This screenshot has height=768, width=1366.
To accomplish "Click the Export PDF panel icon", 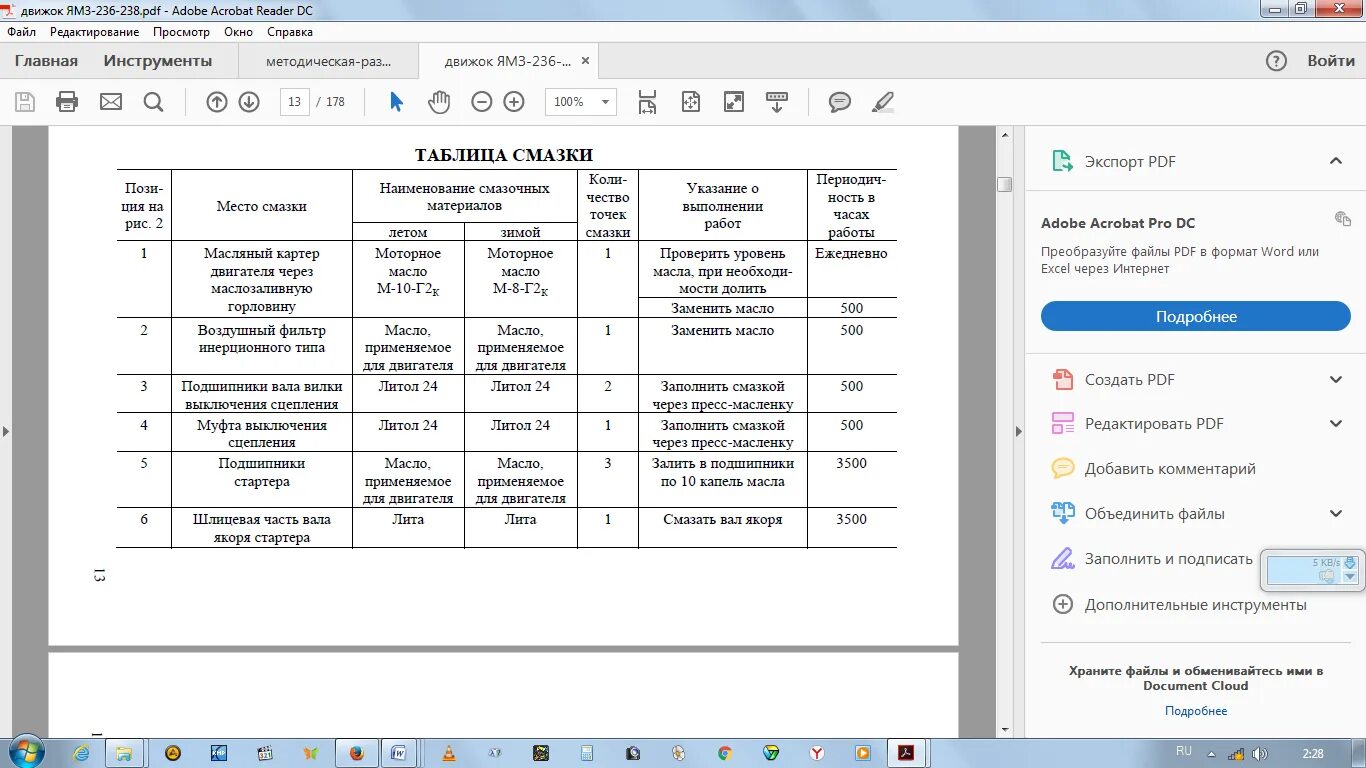I will (x=1061, y=161).
